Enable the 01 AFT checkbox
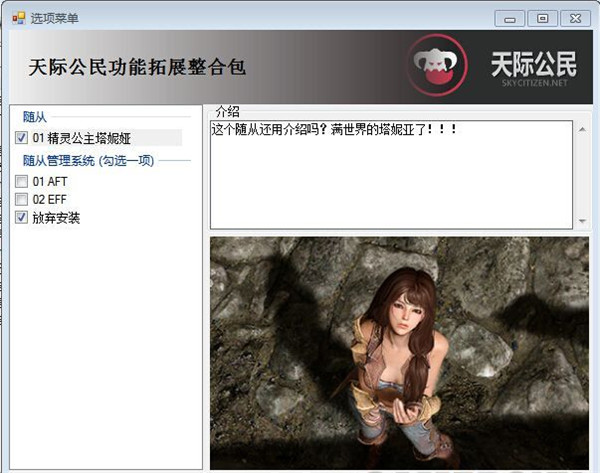This screenshot has width=600, height=473. pos(21,181)
